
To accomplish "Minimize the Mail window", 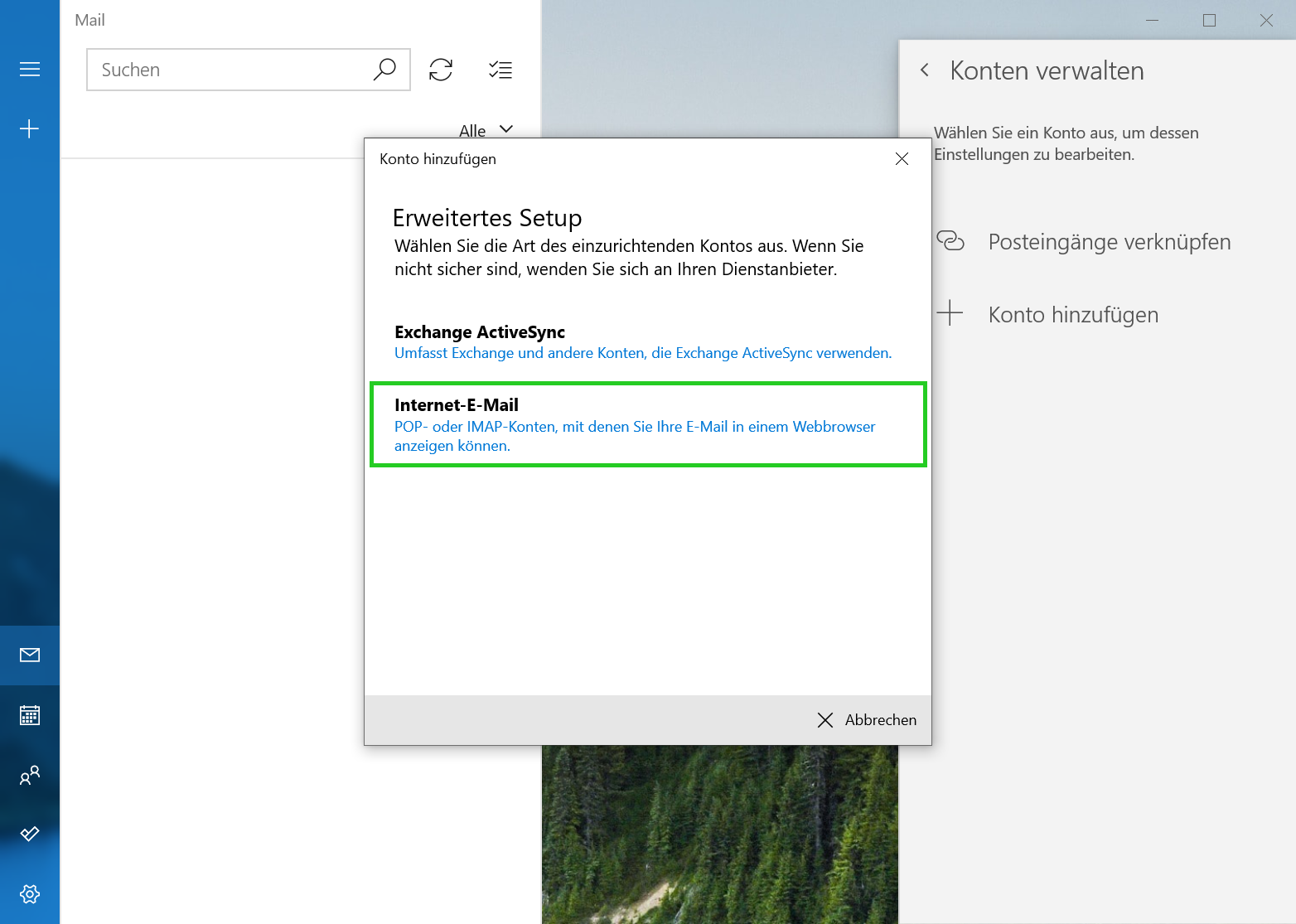I will pyautogui.click(x=1152, y=21).
